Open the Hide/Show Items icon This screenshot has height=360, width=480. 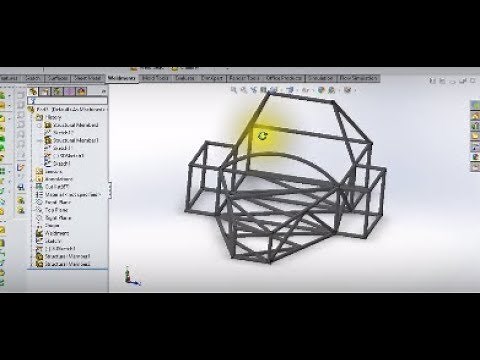[x=305, y=90]
